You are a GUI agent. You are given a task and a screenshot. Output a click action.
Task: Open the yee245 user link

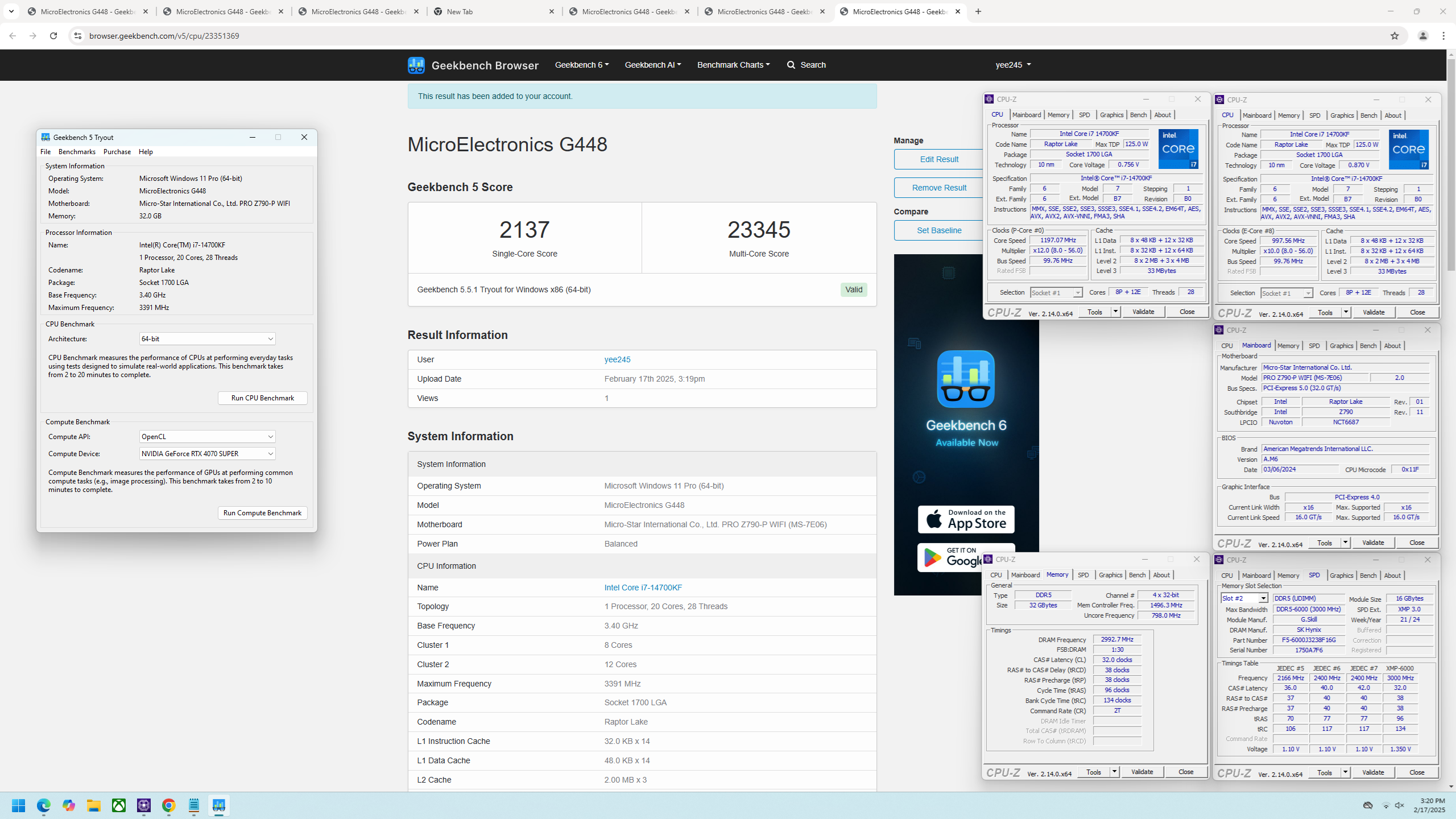pos(617,359)
